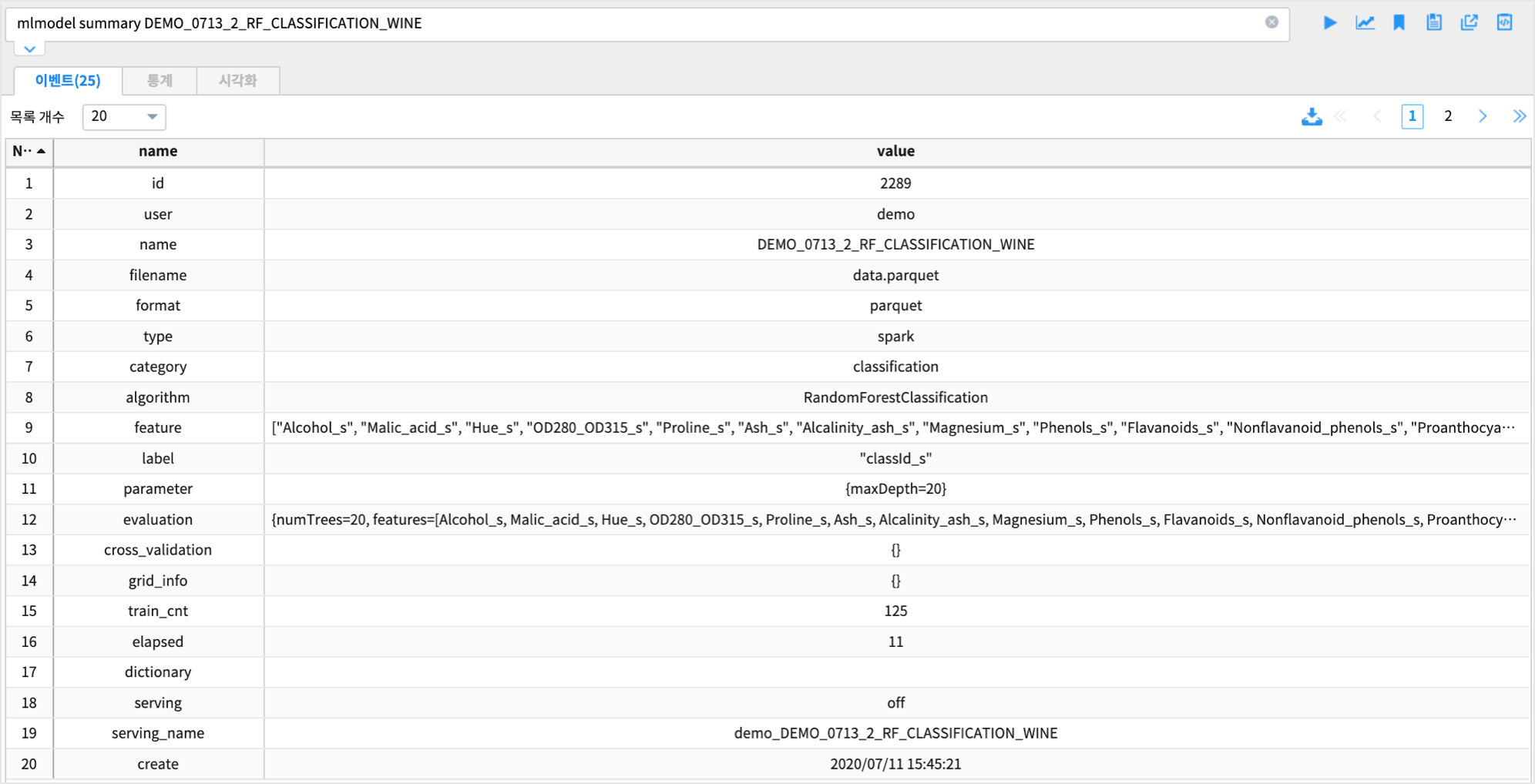
Task: Go to next page arrow
Action: 1483,116
